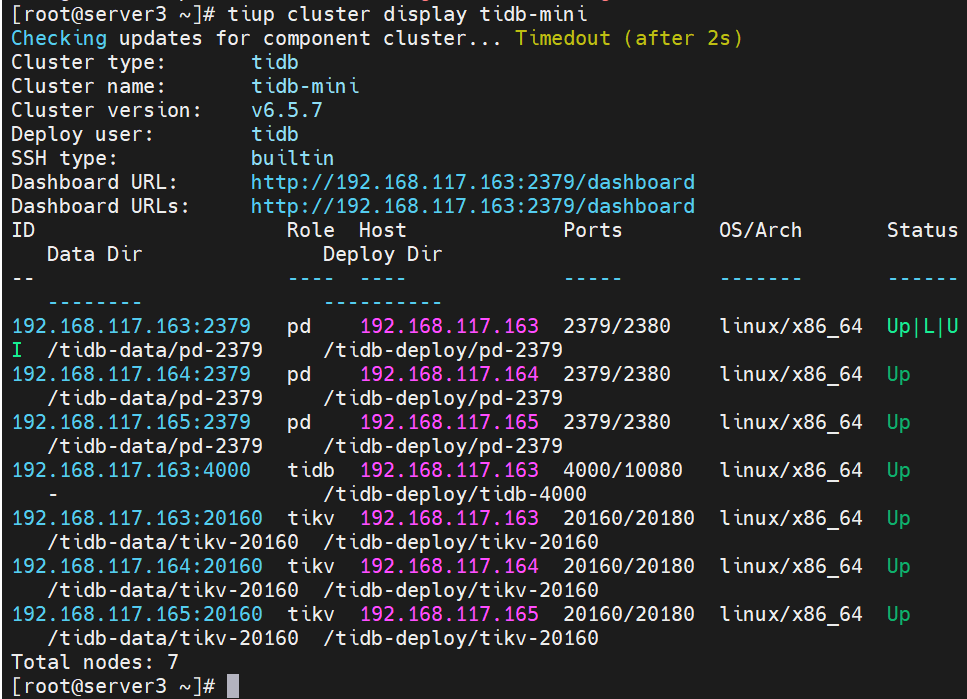
Task: Click the first Dashboard URL link
Action: point(472,182)
